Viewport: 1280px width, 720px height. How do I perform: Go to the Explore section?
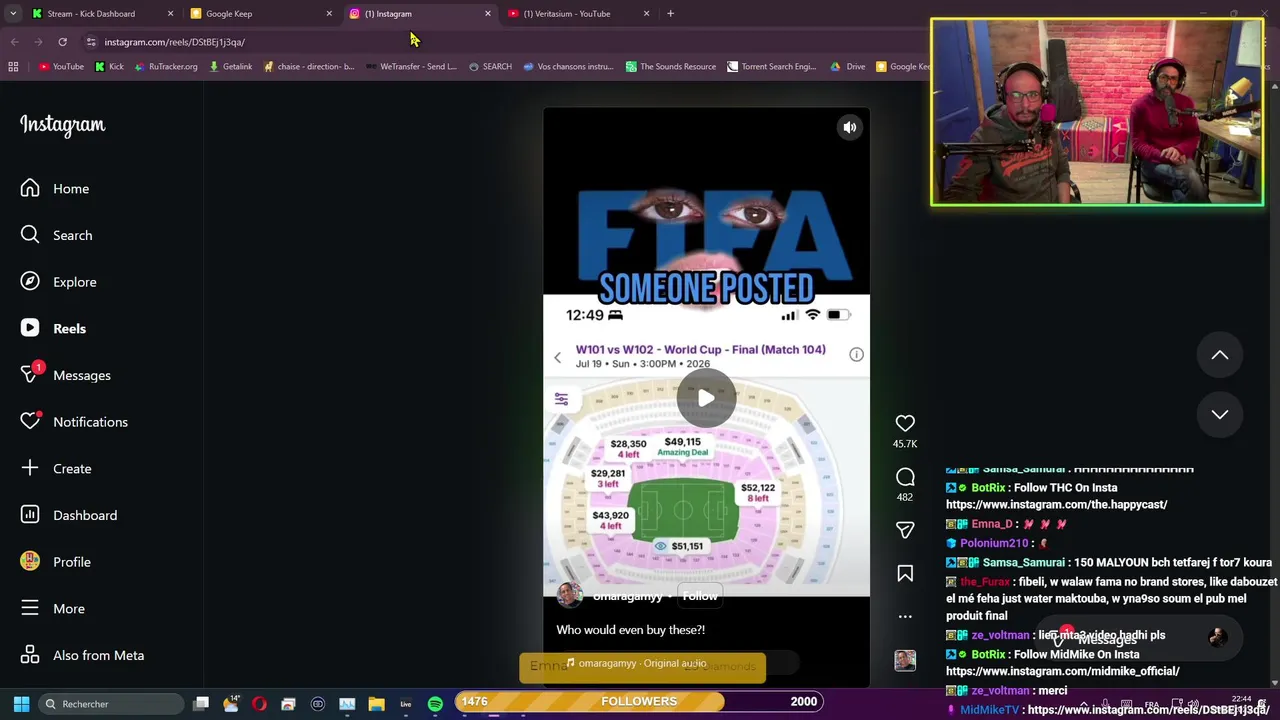coord(60,282)
